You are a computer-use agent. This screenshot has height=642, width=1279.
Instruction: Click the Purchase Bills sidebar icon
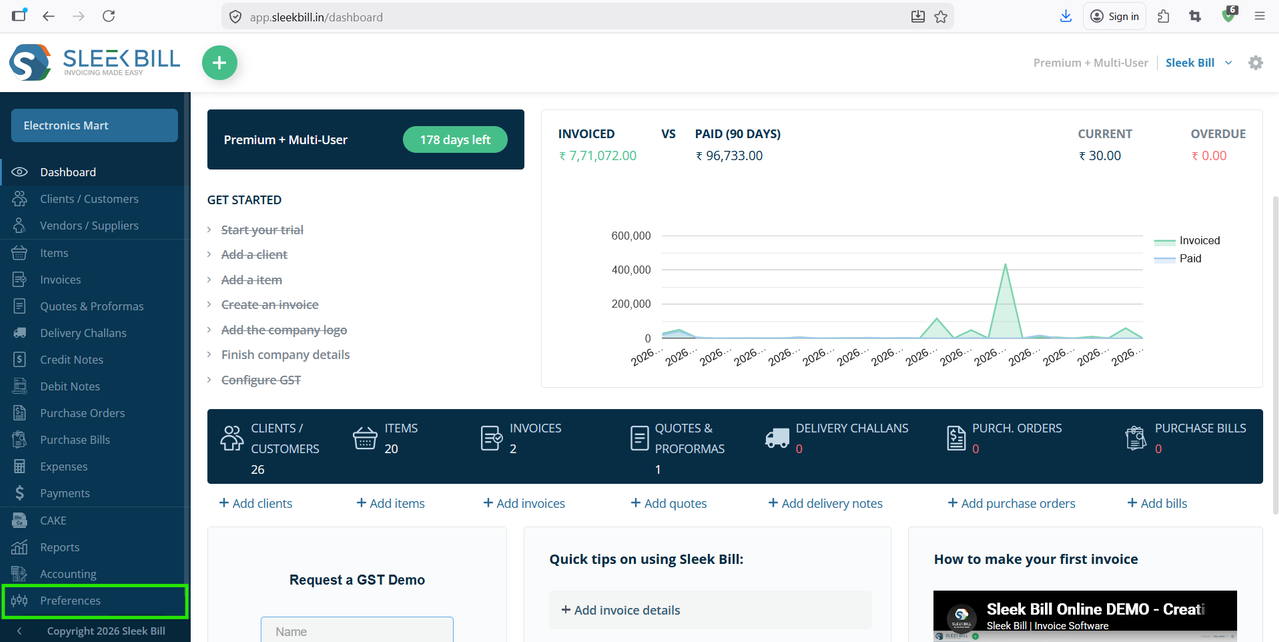coord(19,440)
